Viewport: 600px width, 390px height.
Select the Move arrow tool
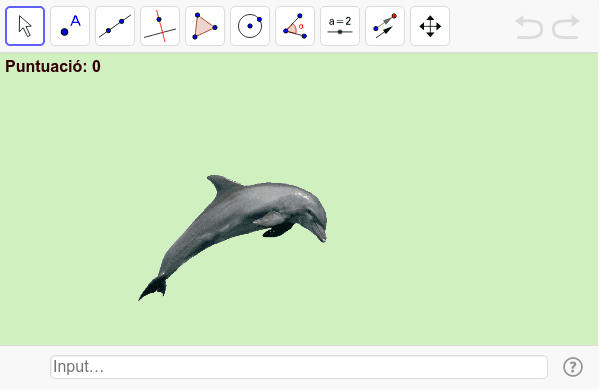coord(25,26)
